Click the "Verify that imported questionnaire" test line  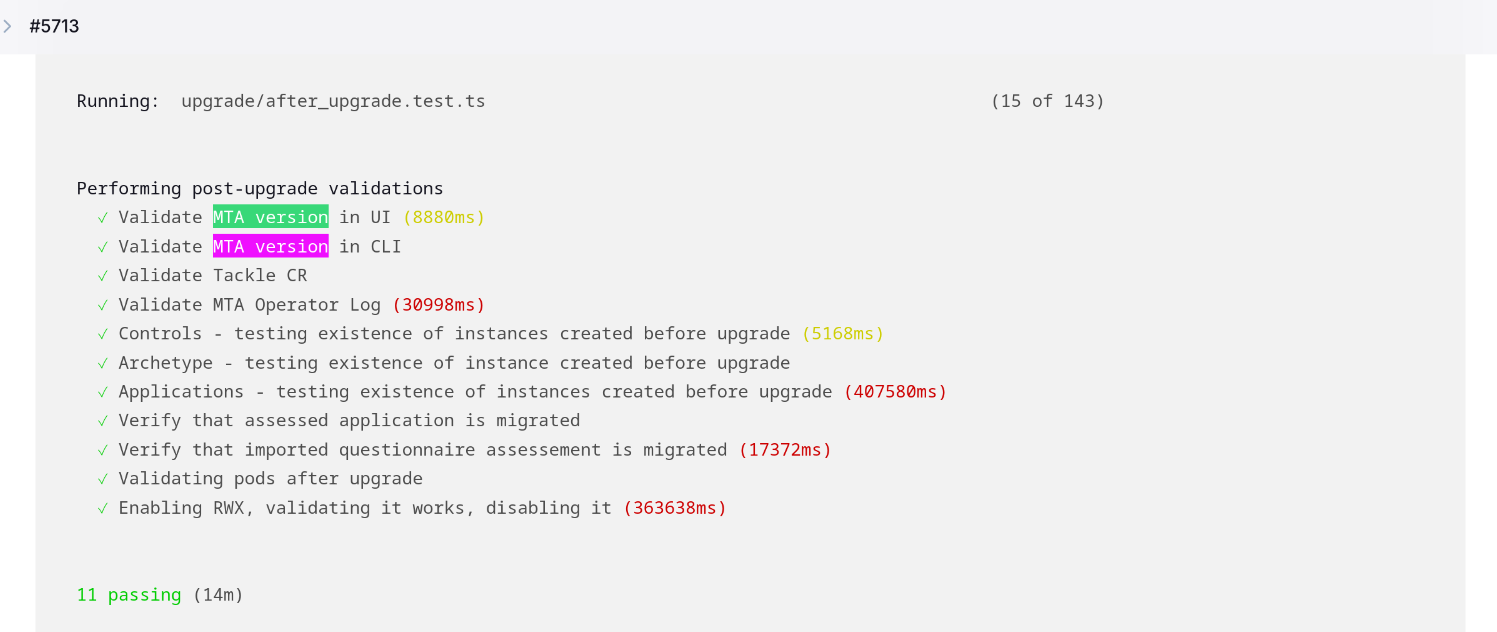tap(422, 449)
